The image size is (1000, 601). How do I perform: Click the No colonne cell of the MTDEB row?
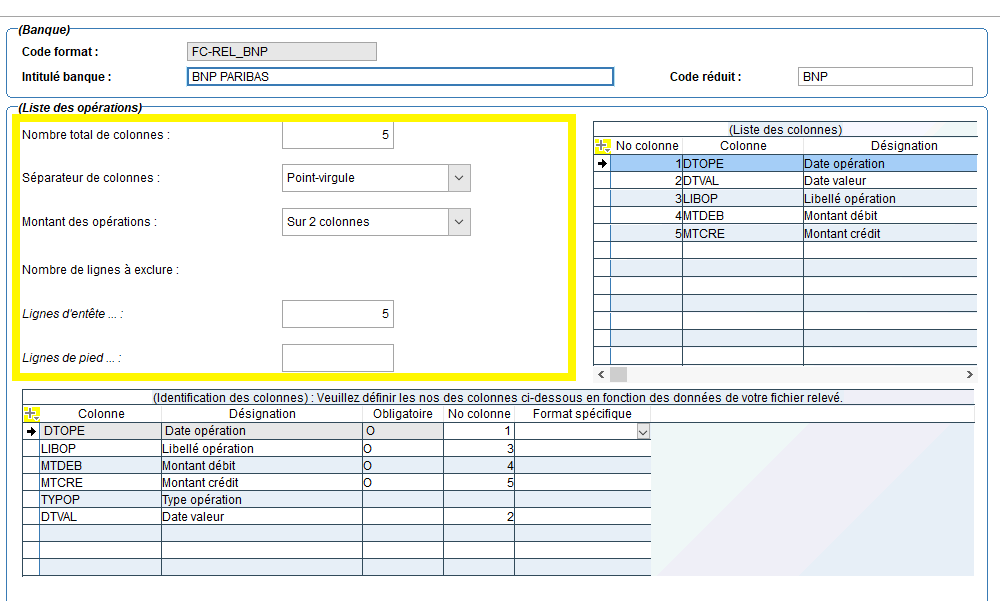coord(479,466)
